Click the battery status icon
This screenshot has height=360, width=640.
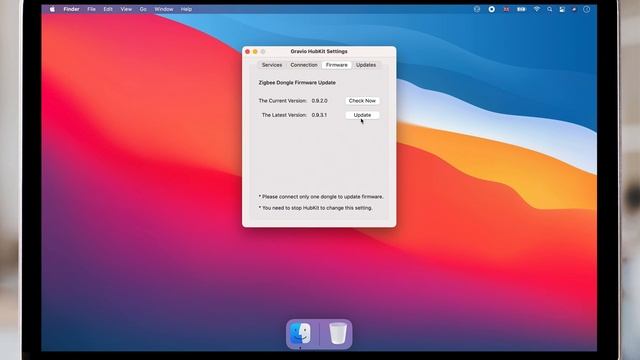(521, 9)
